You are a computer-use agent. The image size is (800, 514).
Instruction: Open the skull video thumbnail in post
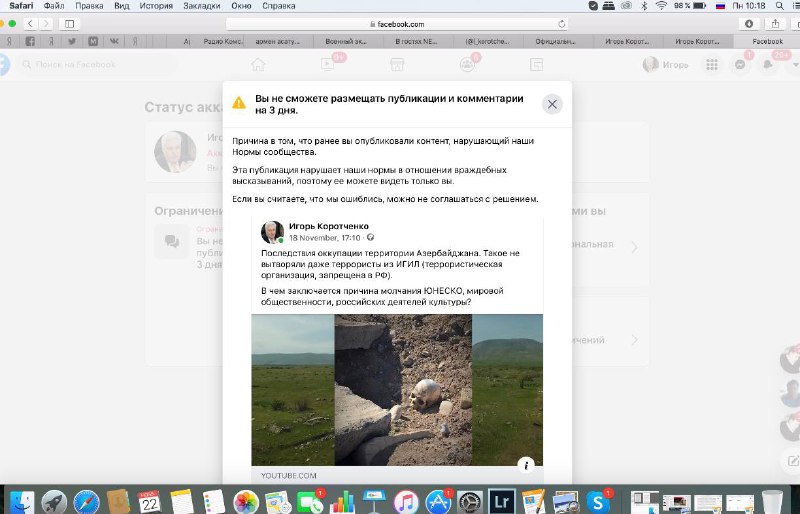(x=397, y=390)
